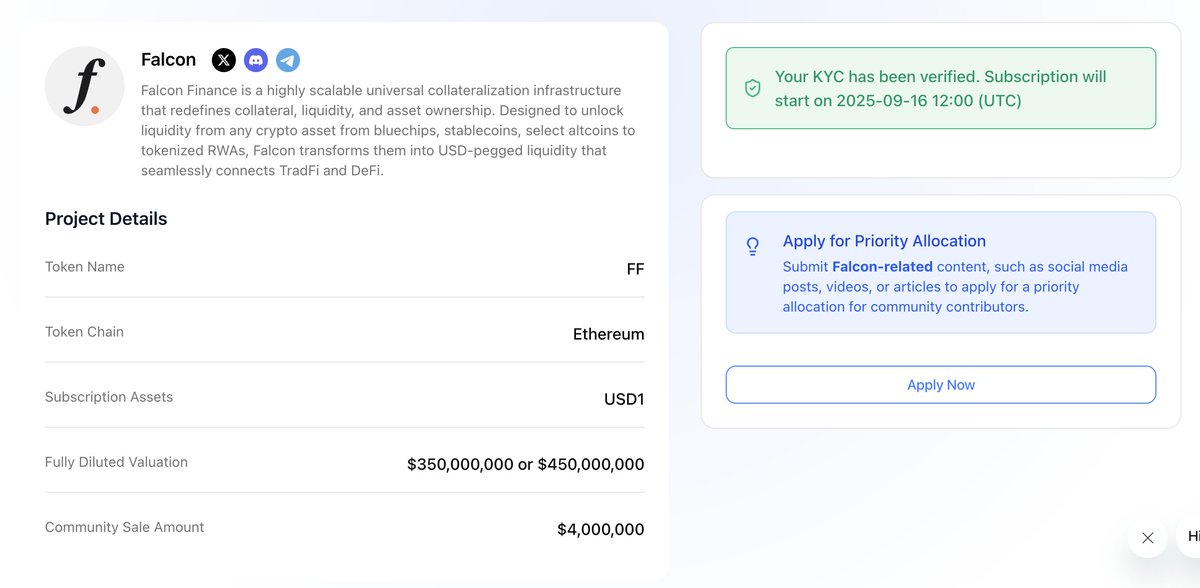Click the Falcon Finance logo

tap(84, 86)
